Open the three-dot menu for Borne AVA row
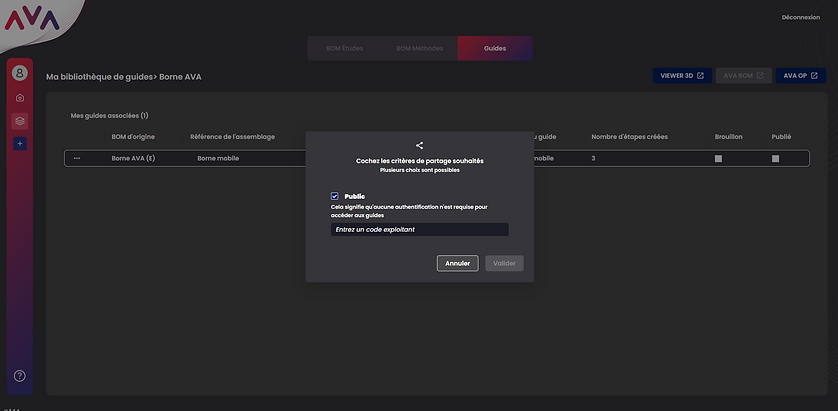838x411 pixels. pos(77,158)
